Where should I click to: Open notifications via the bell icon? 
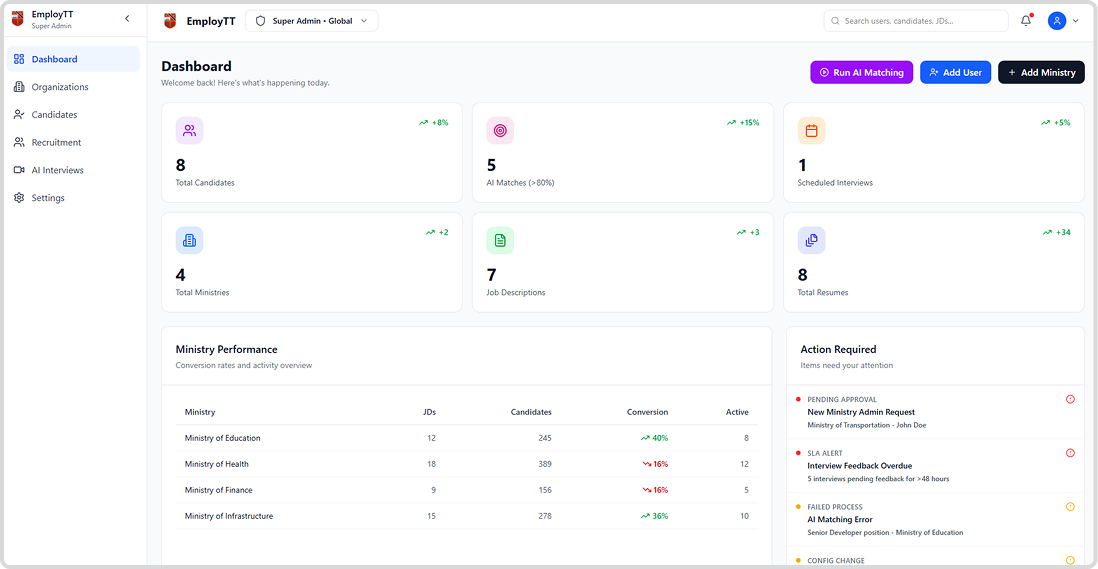tap(1026, 21)
